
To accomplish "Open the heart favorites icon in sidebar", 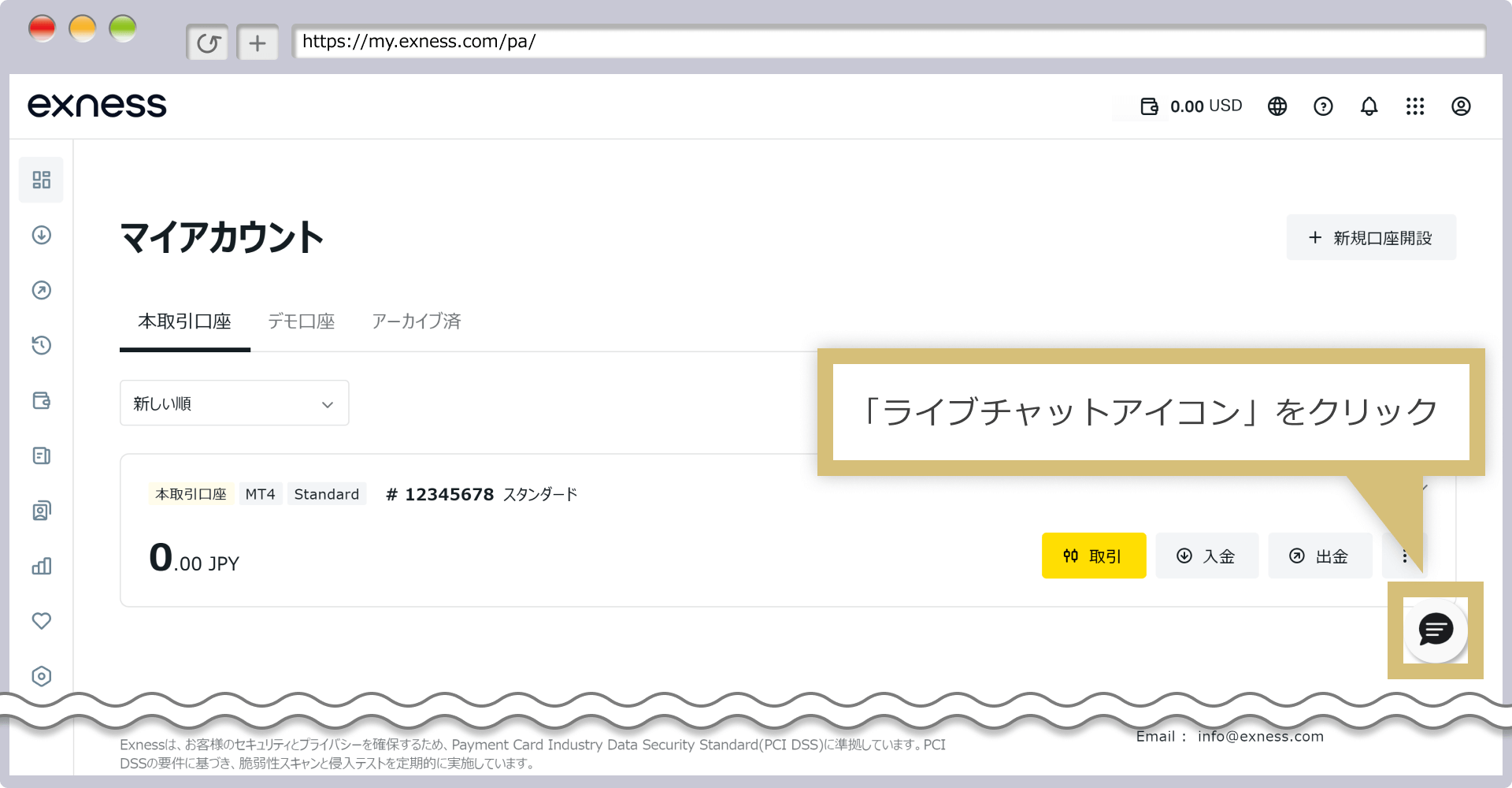I will [x=42, y=621].
